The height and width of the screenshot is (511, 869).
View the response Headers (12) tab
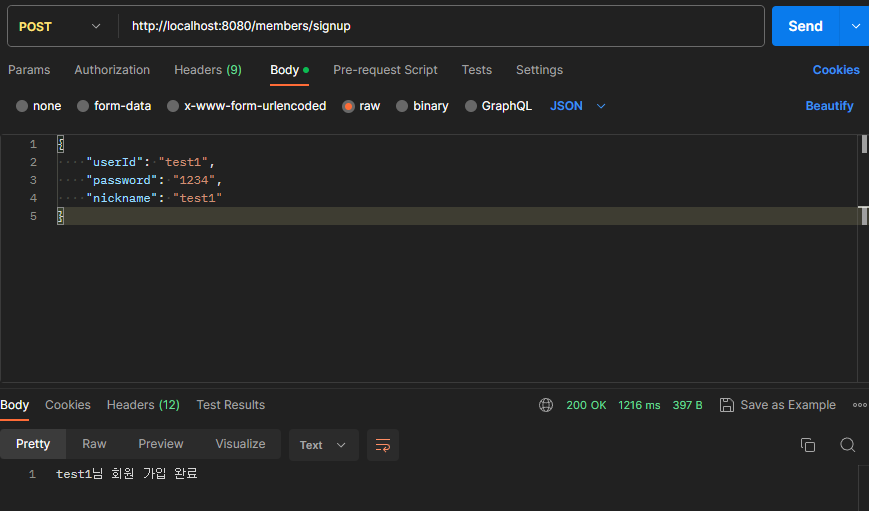(x=143, y=405)
